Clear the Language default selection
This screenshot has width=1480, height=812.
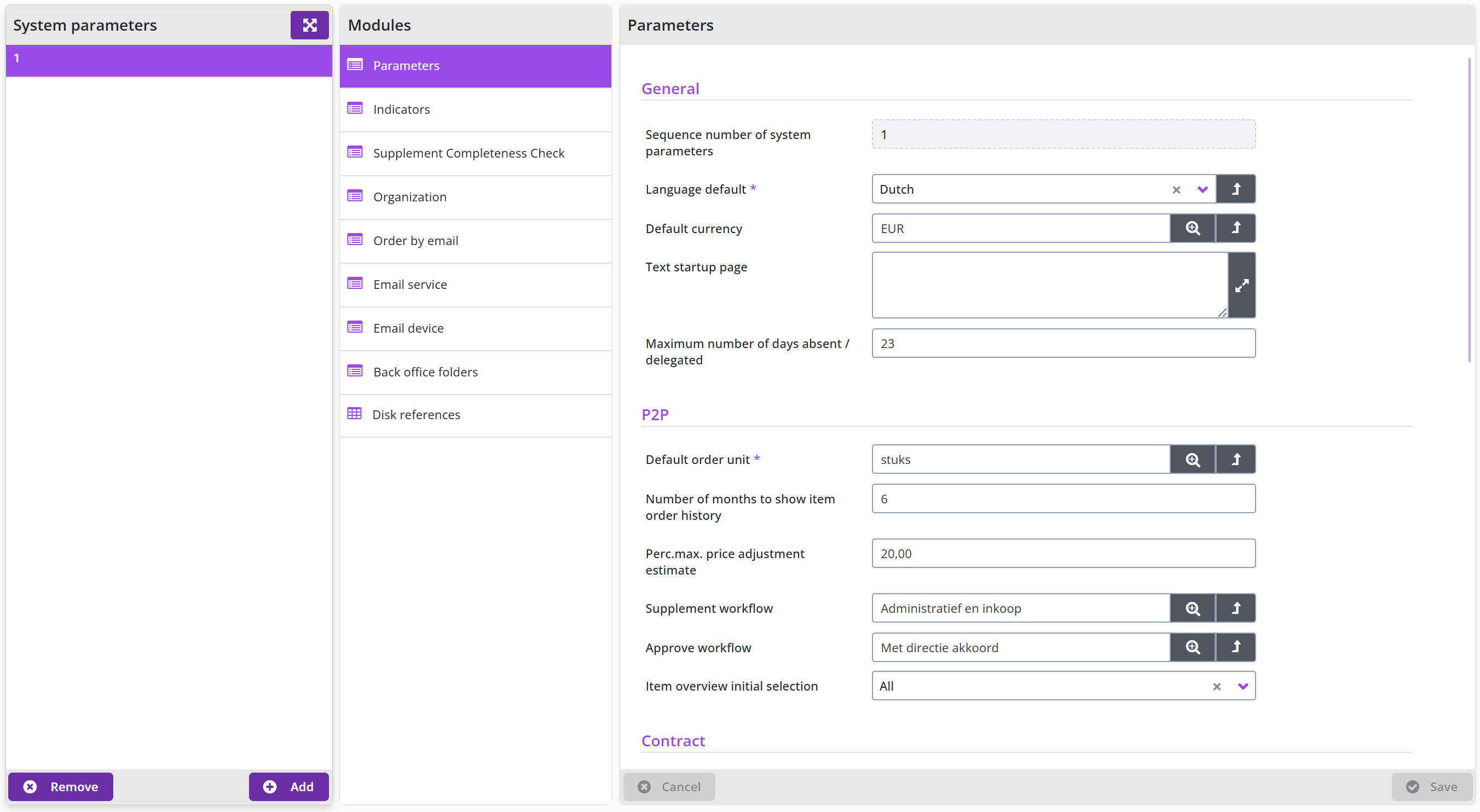click(x=1176, y=189)
